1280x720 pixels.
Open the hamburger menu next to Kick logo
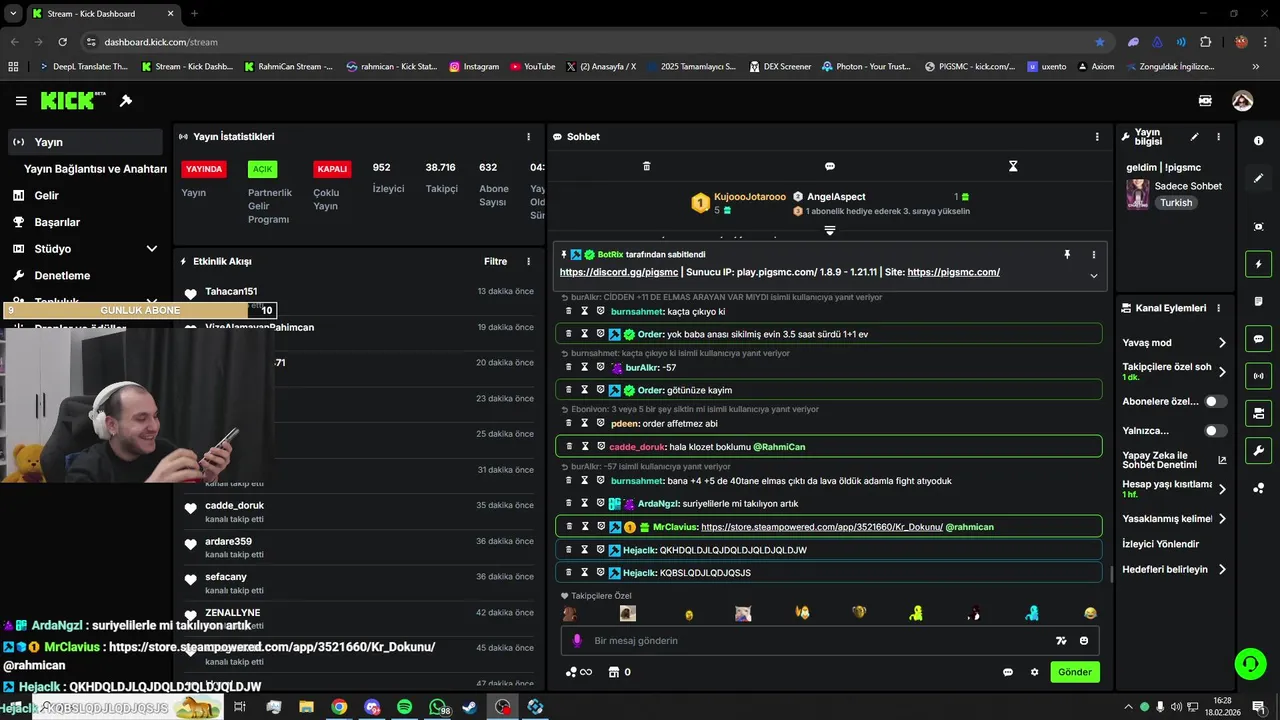pyautogui.click(x=21, y=101)
